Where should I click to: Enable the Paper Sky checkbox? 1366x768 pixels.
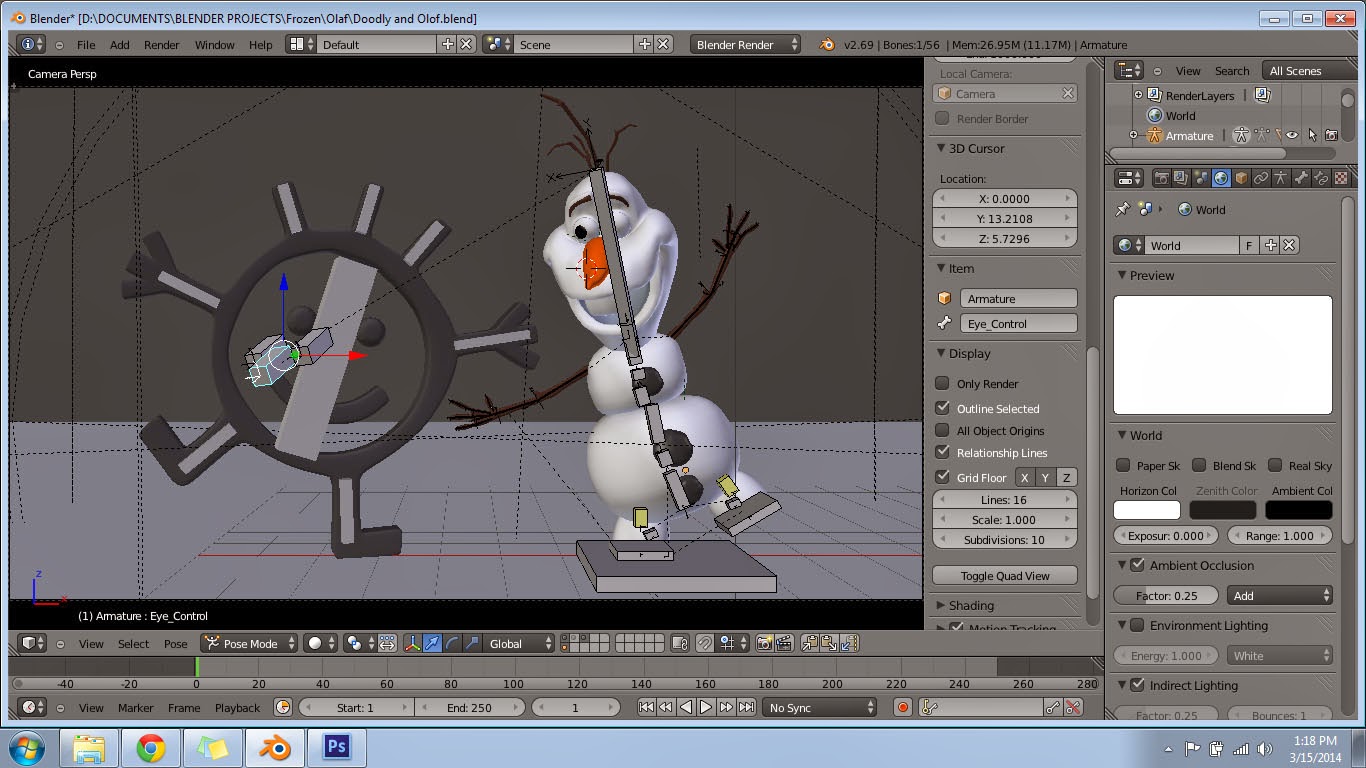1123,465
